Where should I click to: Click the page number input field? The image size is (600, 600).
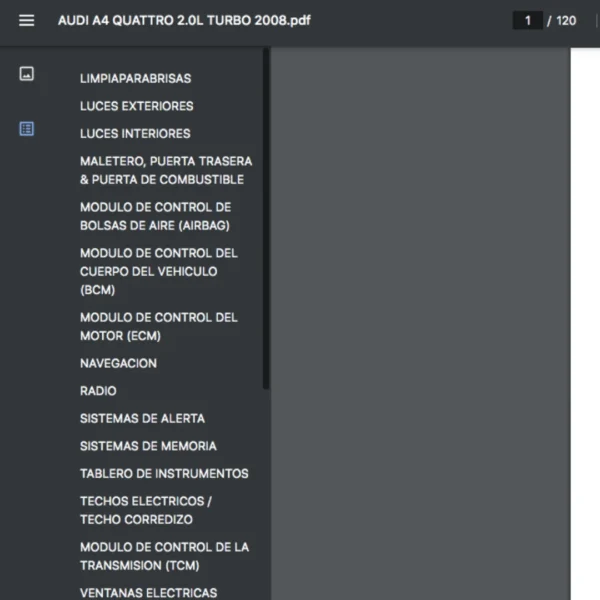[527, 20]
